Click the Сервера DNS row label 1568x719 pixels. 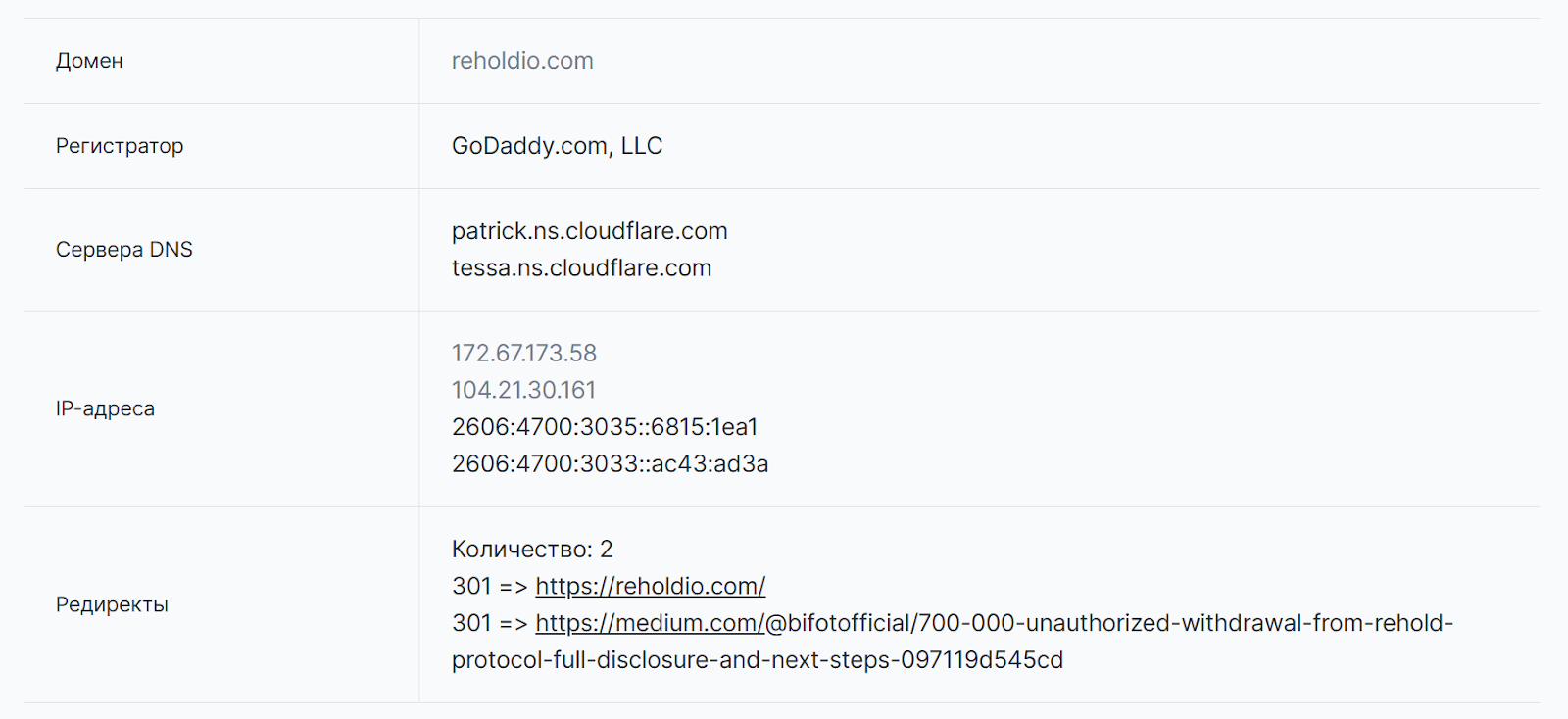[124, 250]
